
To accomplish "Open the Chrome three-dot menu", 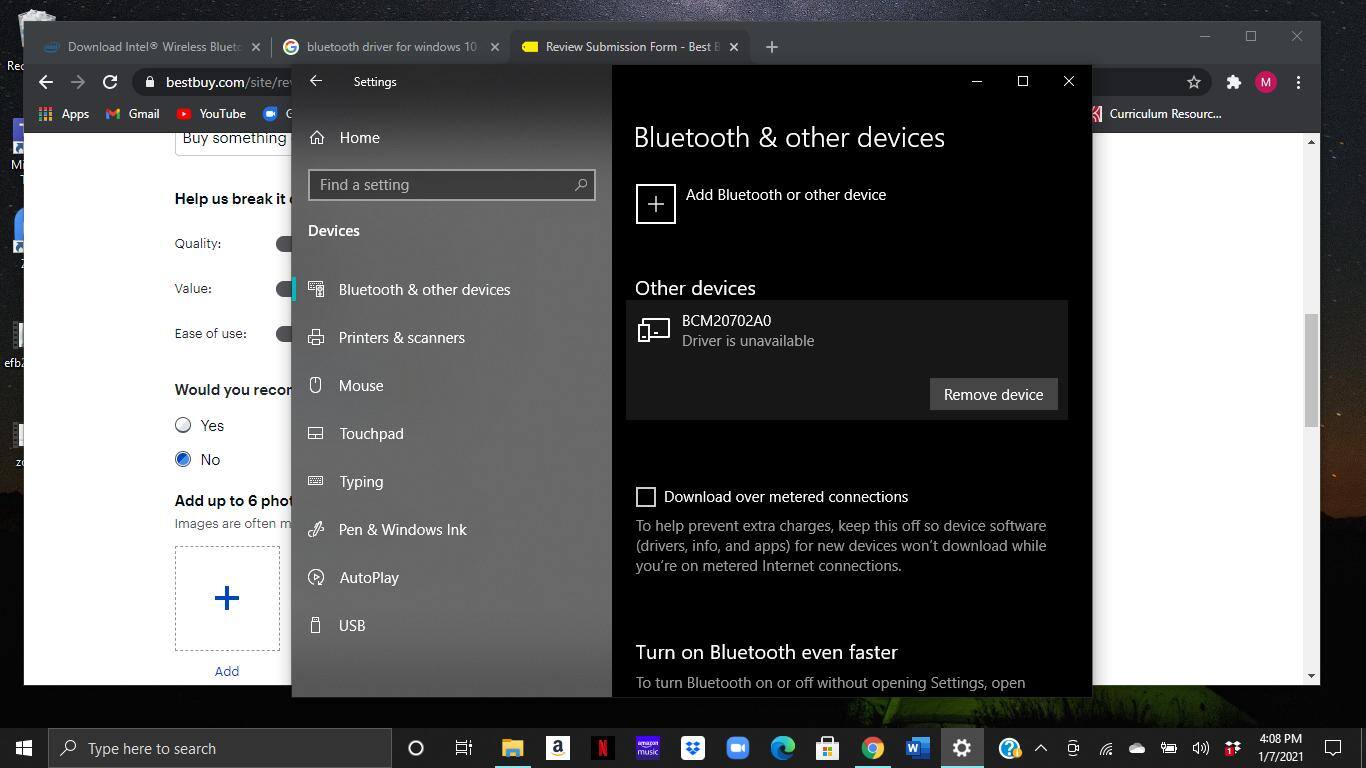I will click(1298, 82).
